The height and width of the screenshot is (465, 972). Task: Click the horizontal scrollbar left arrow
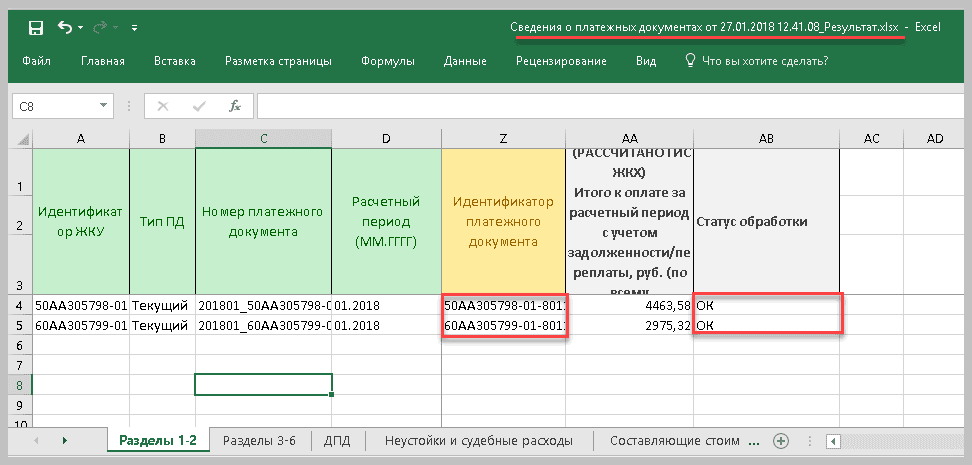pos(831,441)
